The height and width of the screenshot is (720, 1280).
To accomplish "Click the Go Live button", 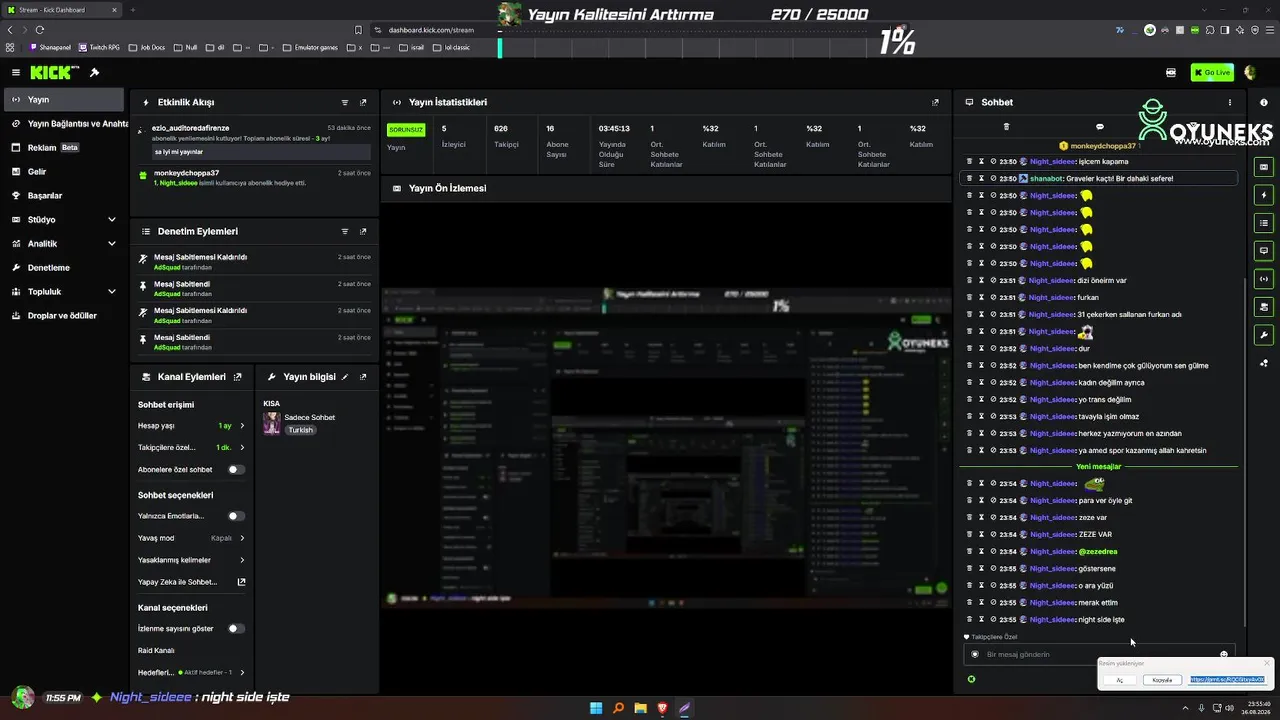I will (1212, 72).
